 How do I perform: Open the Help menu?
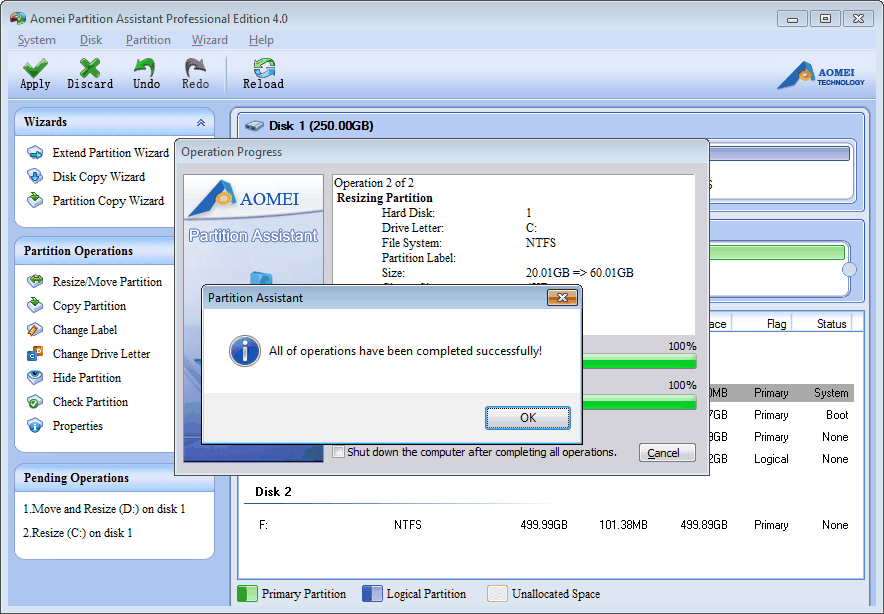point(261,40)
